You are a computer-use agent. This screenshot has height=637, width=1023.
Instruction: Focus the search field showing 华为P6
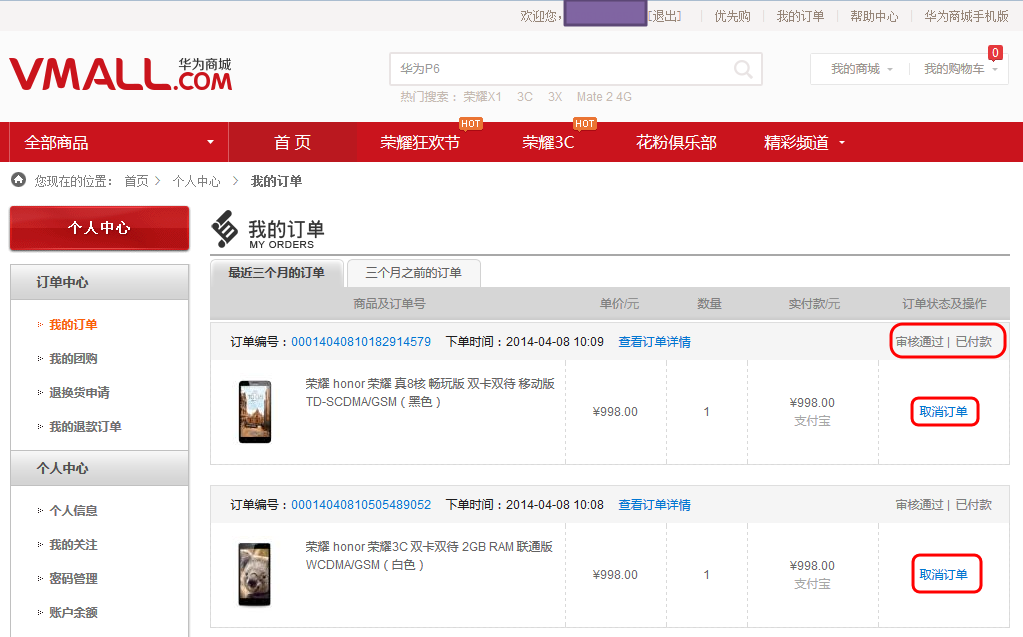[576, 69]
